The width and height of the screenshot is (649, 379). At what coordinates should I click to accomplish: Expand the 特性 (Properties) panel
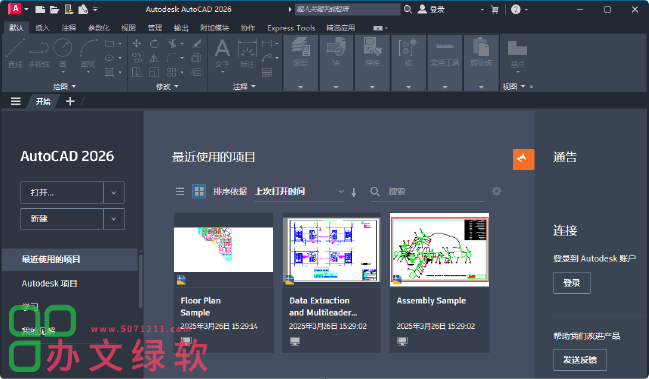tap(372, 87)
